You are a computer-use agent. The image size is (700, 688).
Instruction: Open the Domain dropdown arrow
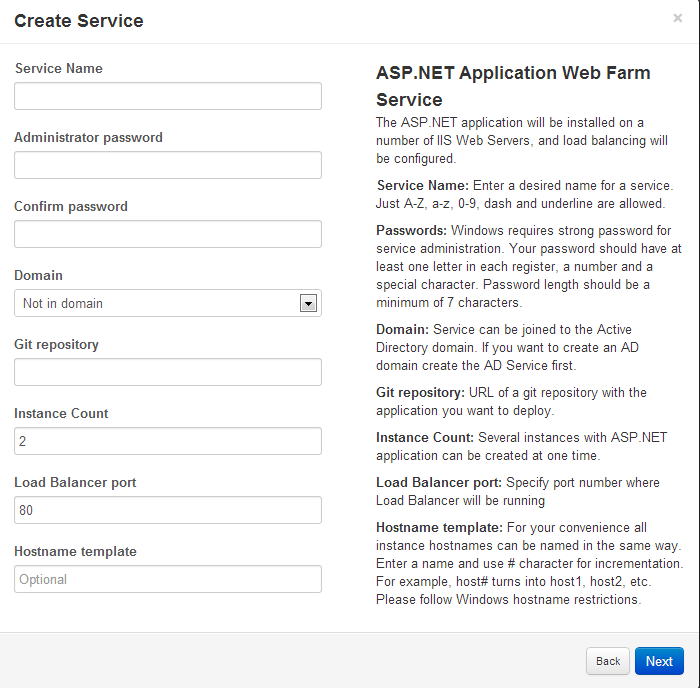click(308, 303)
